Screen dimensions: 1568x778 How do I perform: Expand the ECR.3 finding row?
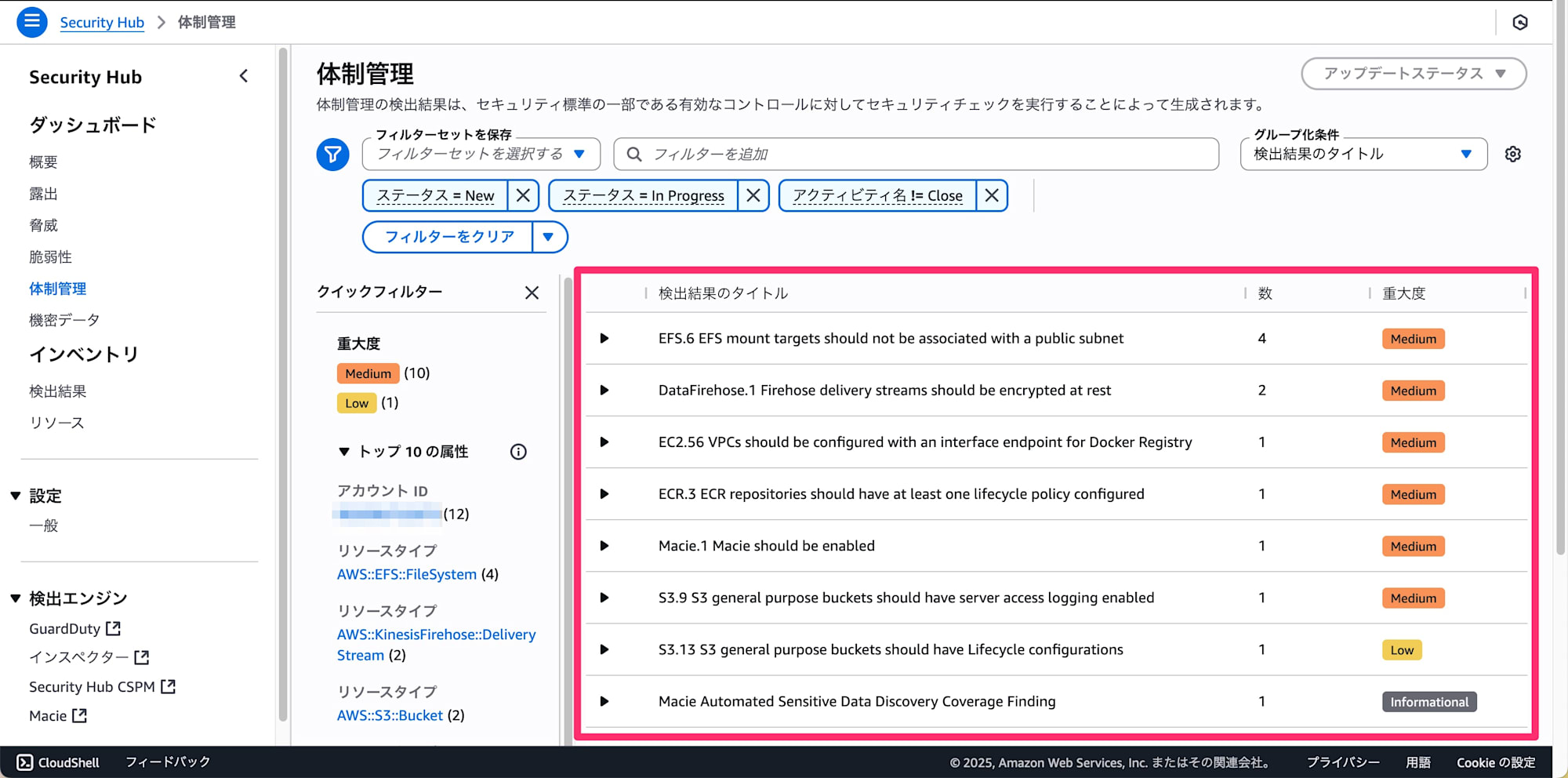click(604, 494)
